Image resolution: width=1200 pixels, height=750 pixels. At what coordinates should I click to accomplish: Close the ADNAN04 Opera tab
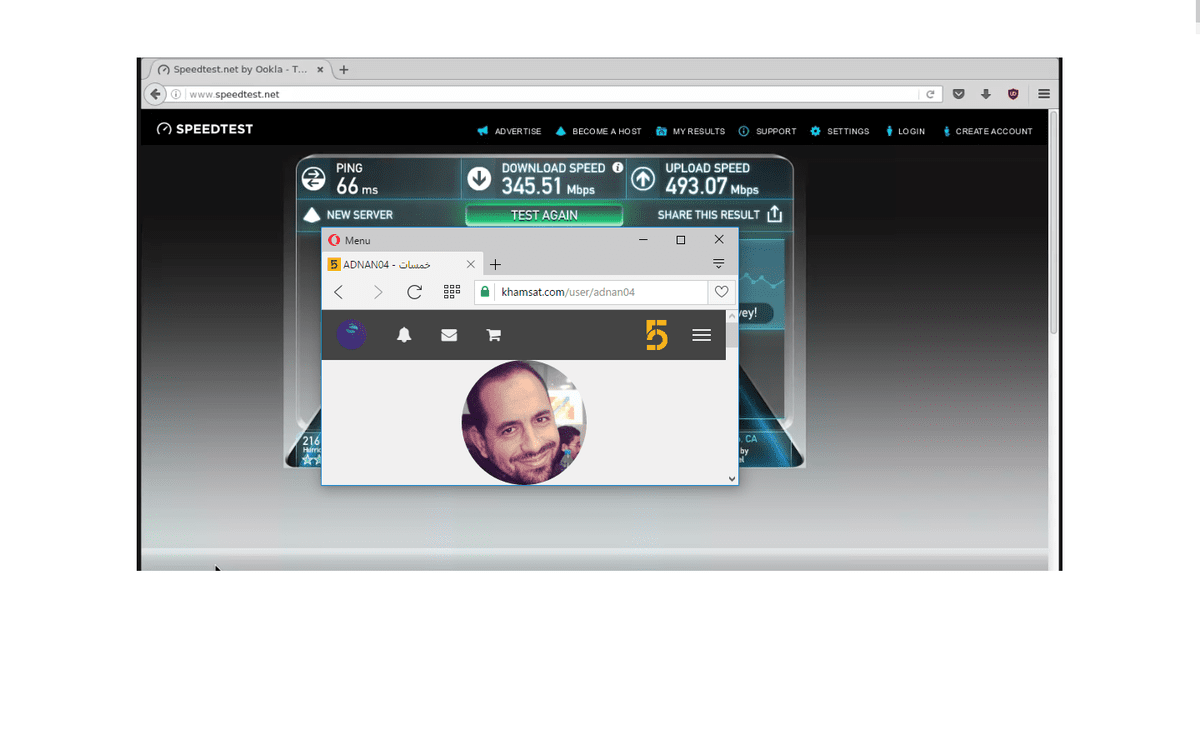[470, 264]
